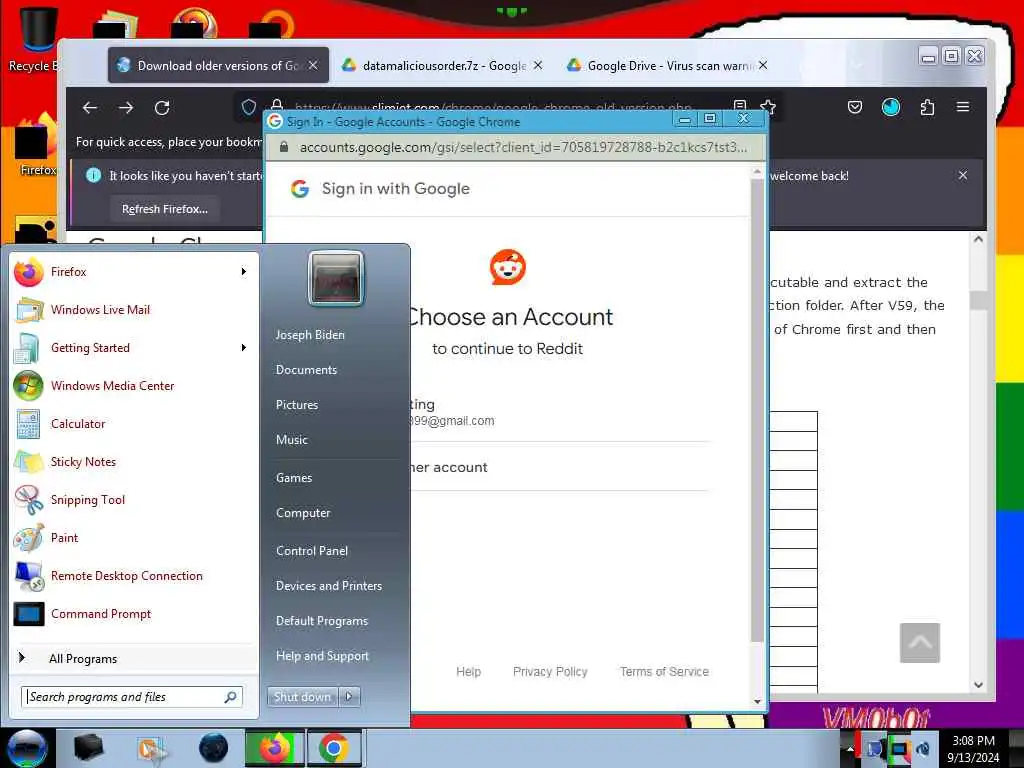Open Firefox extensions puzzle icon
Image resolution: width=1024 pixels, height=768 pixels.
[x=927, y=107]
